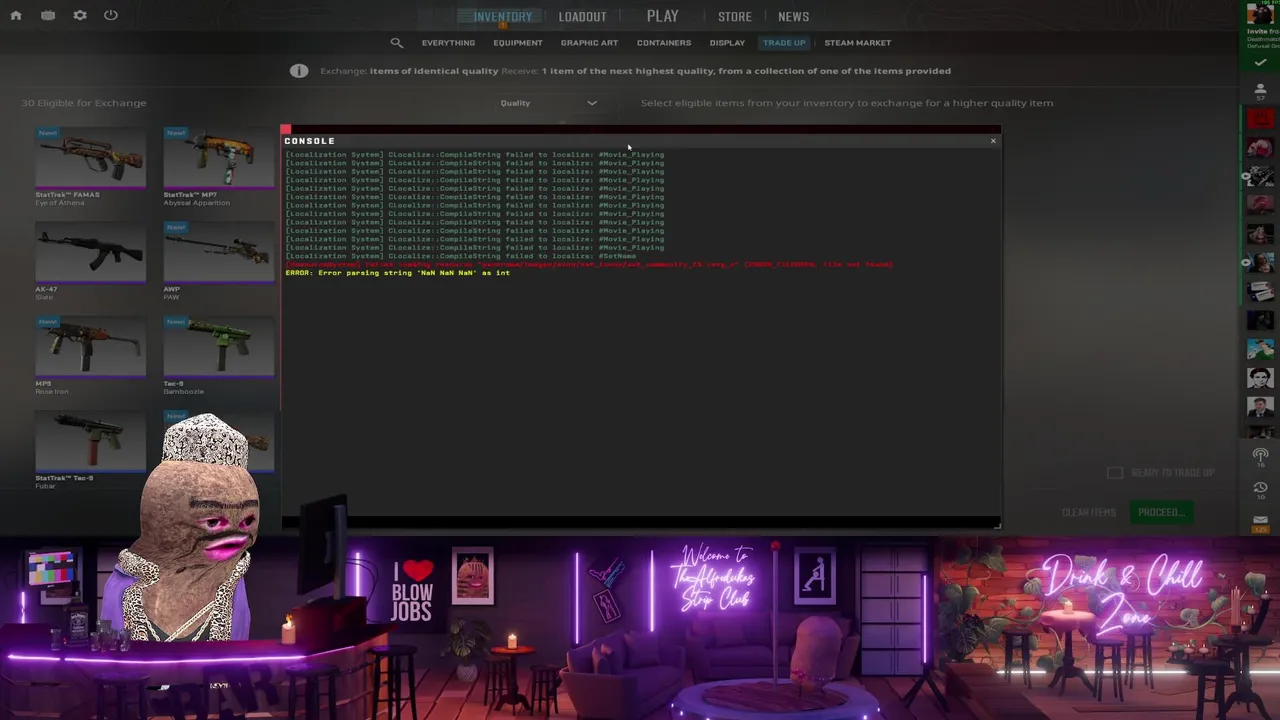Close the console window
The height and width of the screenshot is (720, 1280).
coord(993,141)
